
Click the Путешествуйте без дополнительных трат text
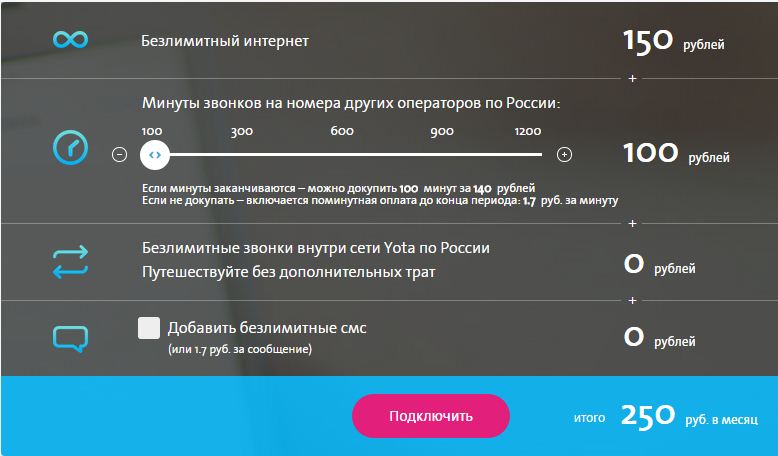(x=288, y=271)
